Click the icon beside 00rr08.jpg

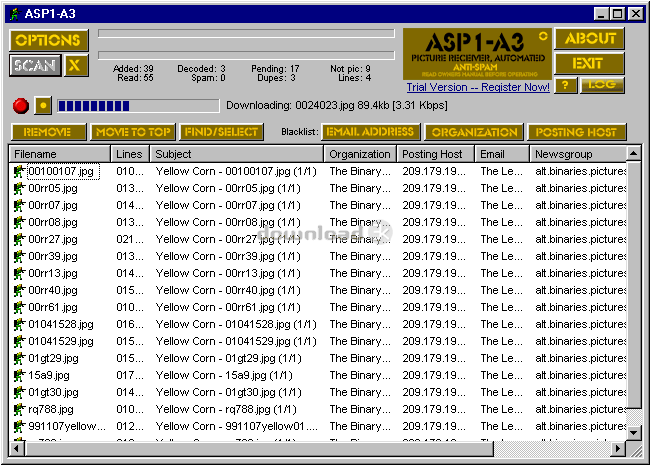click(19, 222)
